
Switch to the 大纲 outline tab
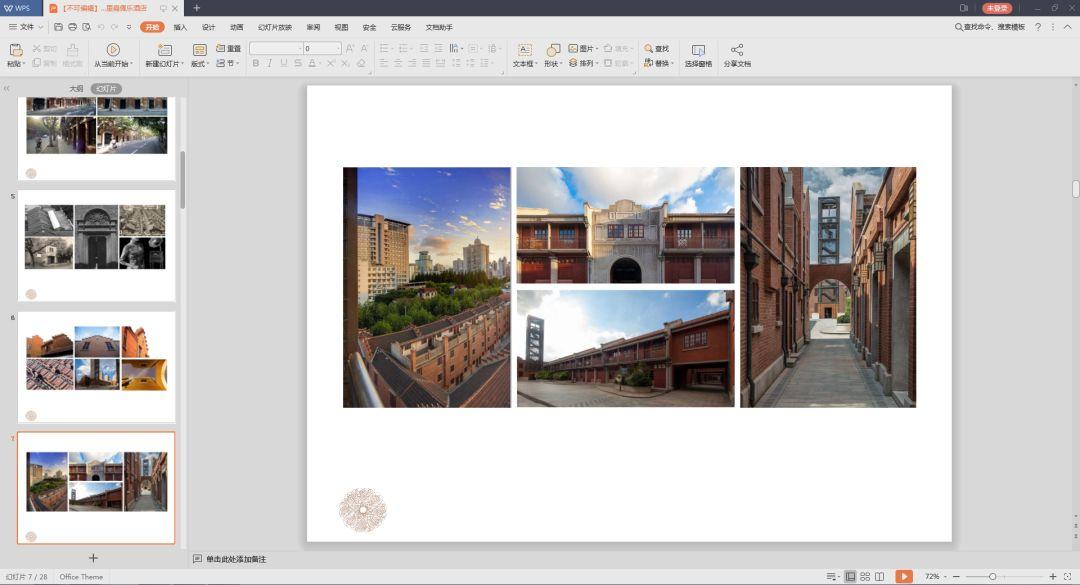tap(76, 89)
